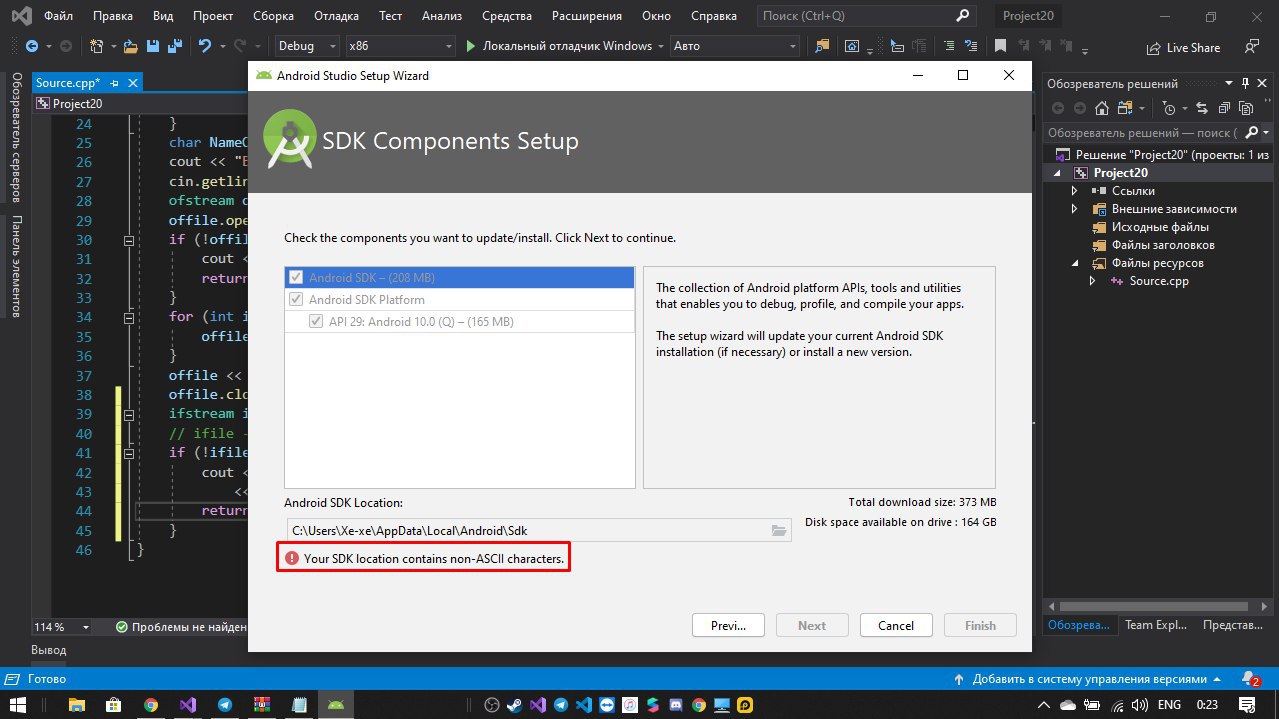This screenshot has height=719, width=1279.
Task: Select Исходные файлы in Solution Explorer
Action: [x=1160, y=227]
